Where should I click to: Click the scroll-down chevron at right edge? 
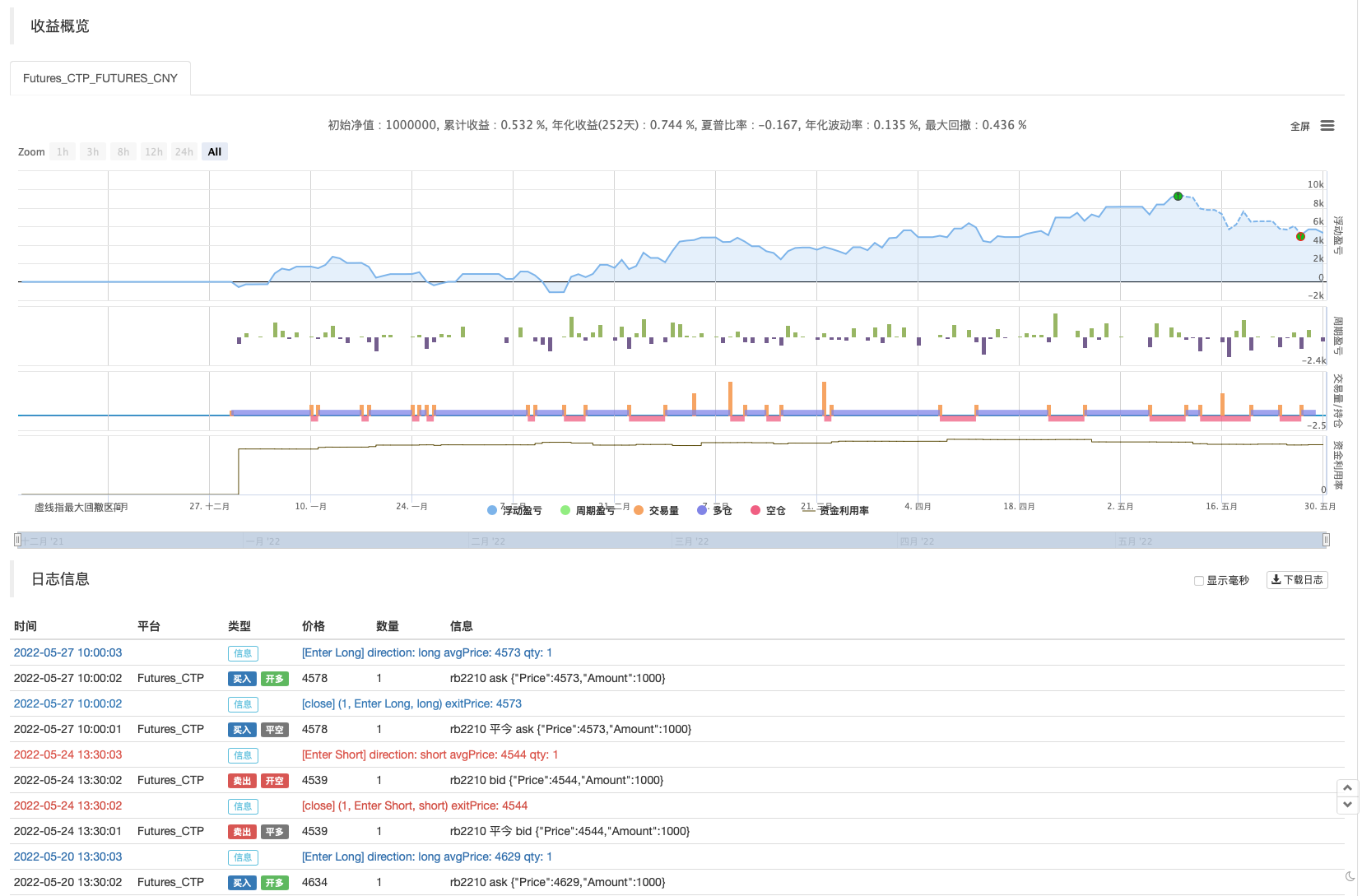(1347, 805)
